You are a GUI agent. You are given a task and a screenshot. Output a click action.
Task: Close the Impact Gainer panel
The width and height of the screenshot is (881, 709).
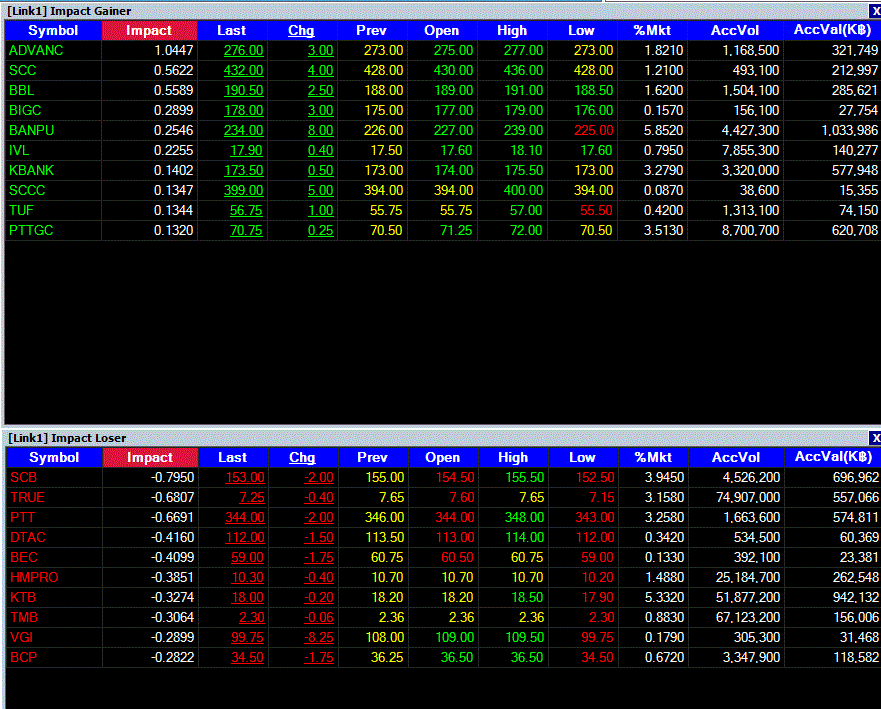[875, 11]
